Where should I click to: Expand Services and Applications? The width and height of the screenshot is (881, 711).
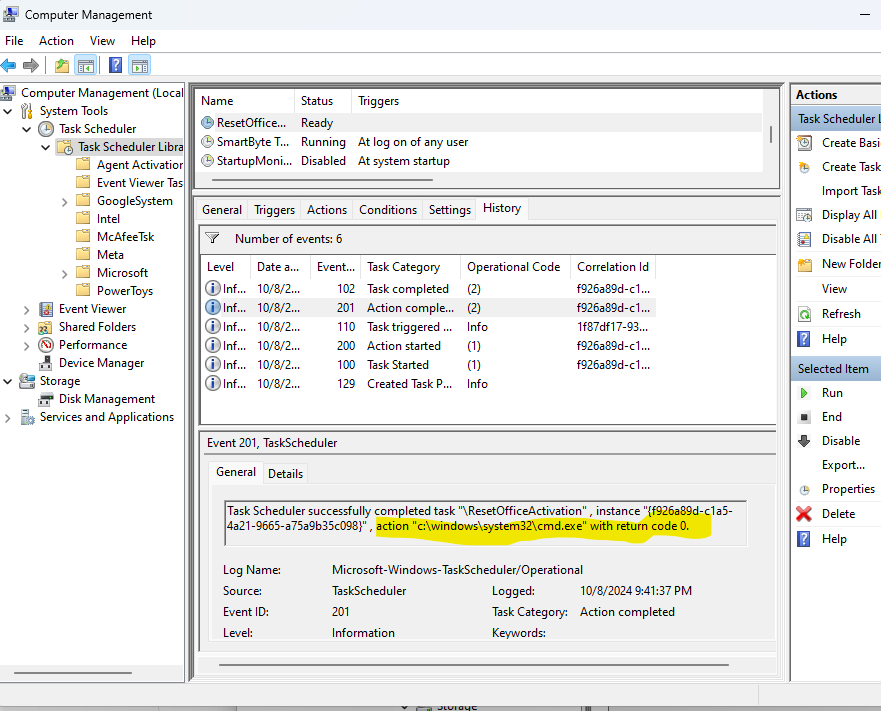pos(7,417)
